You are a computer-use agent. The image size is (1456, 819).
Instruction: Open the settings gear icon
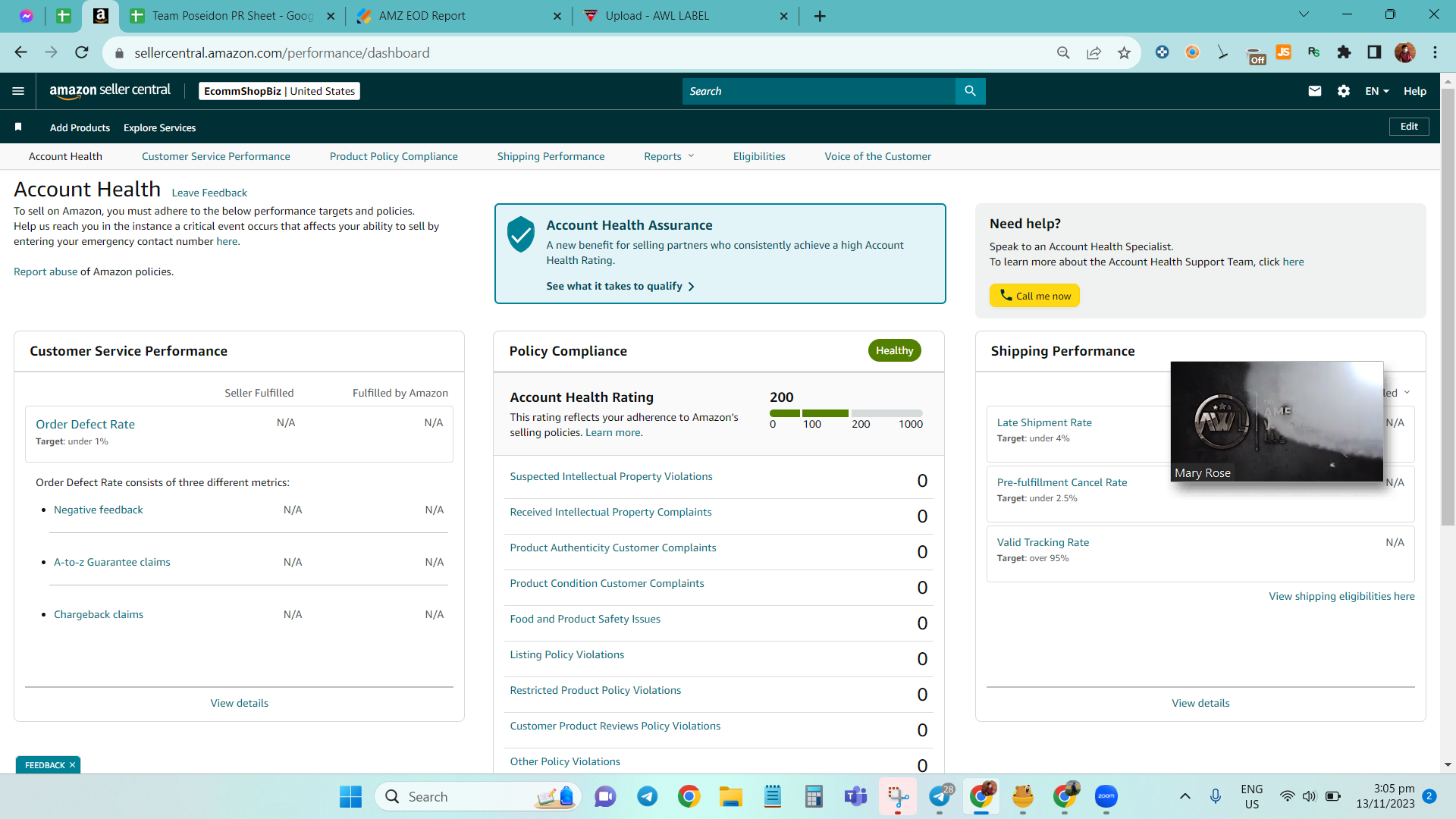point(1344,91)
